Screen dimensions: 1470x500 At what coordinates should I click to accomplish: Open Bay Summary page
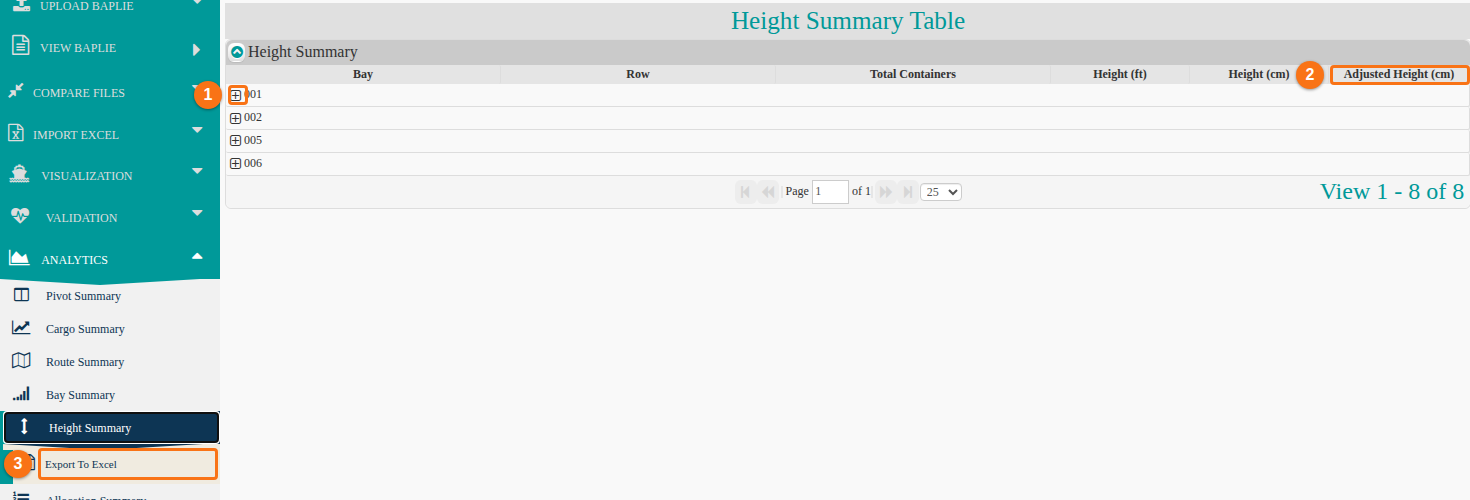point(80,395)
